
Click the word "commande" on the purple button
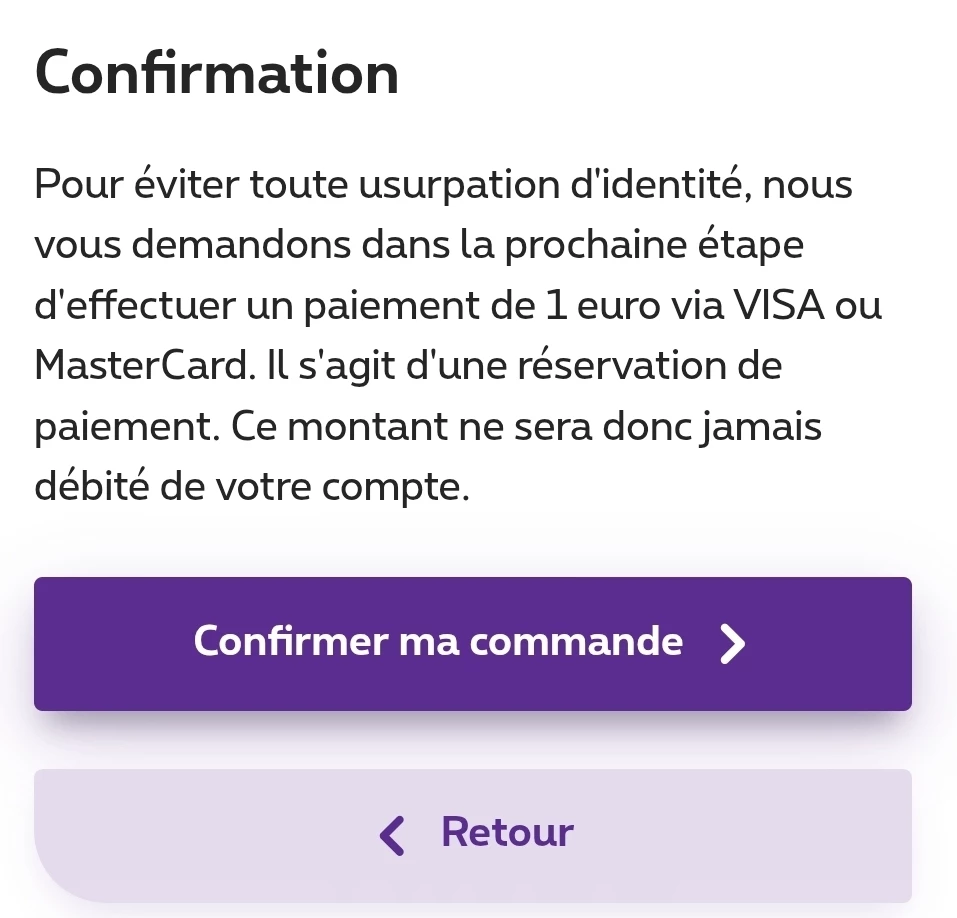[x=576, y=641]
